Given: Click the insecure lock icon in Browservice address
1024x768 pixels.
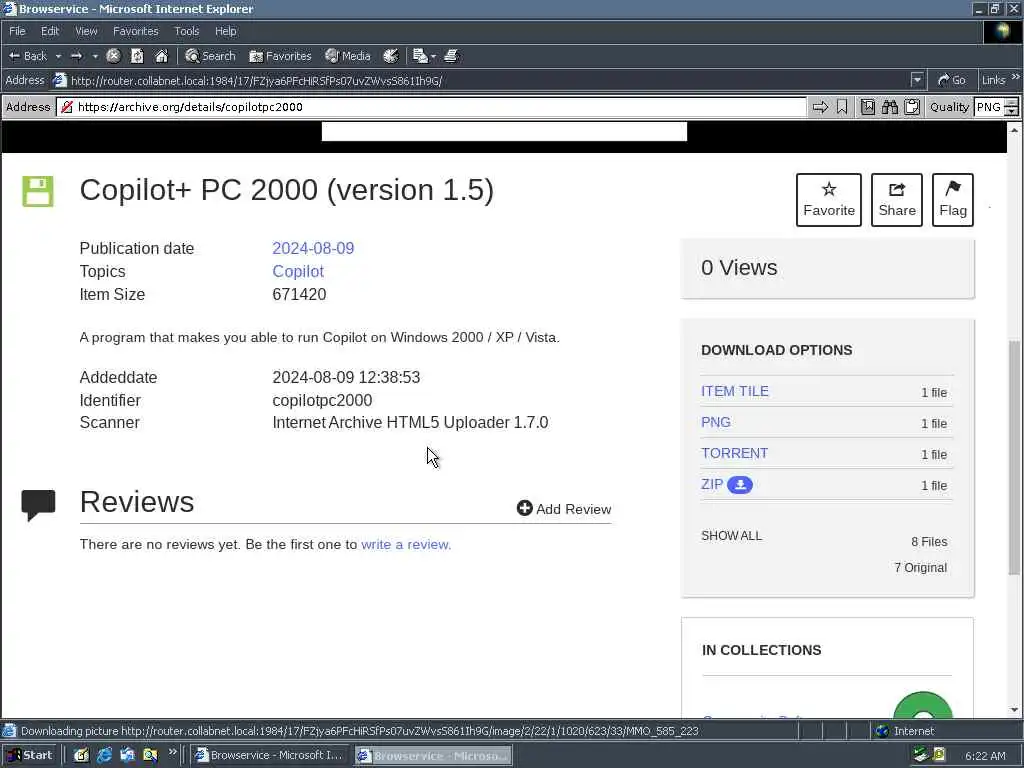Looking at the screenshot, I should coord(67,107).
